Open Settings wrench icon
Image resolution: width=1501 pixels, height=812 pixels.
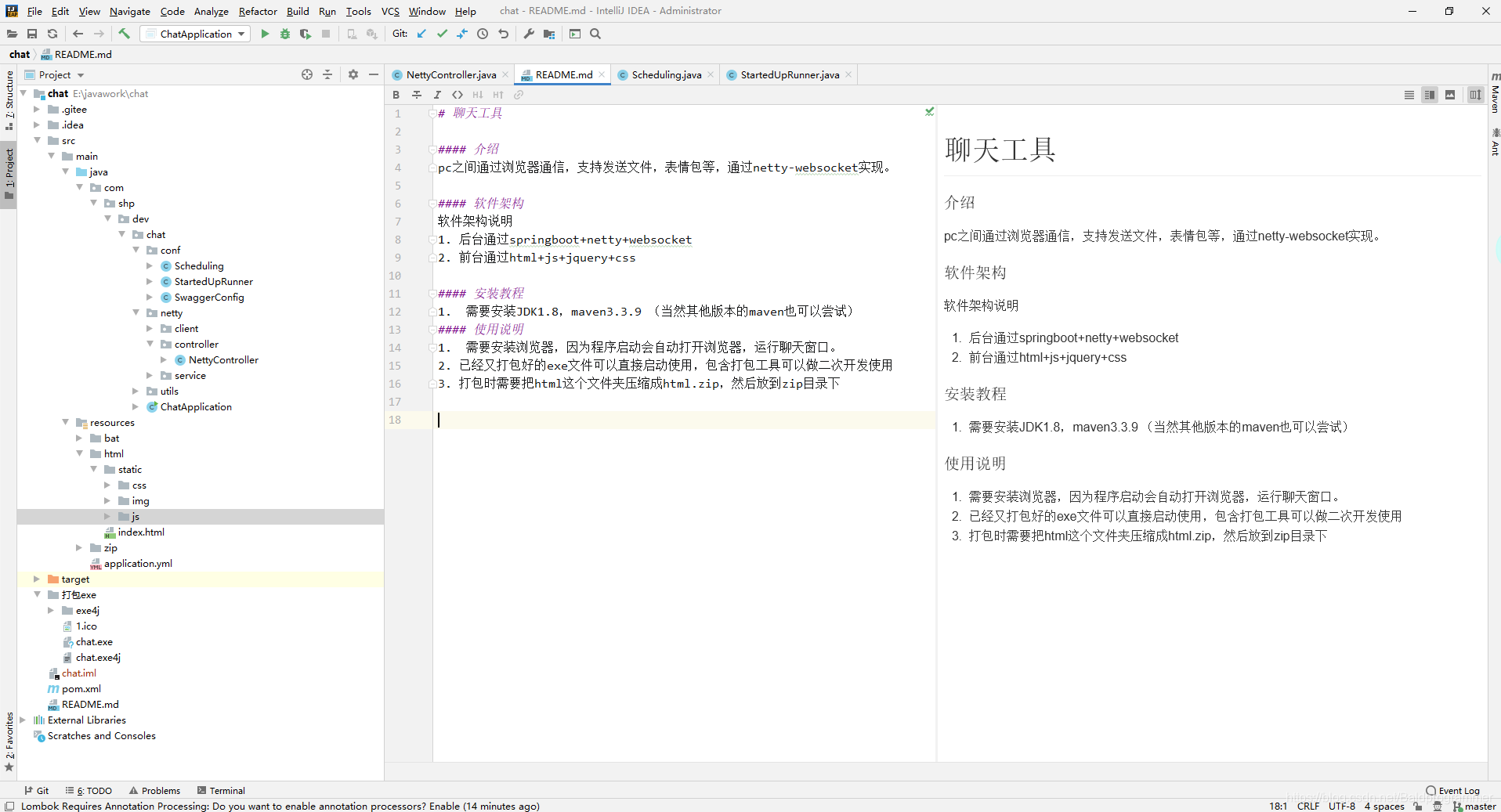(x=529, y=34)
